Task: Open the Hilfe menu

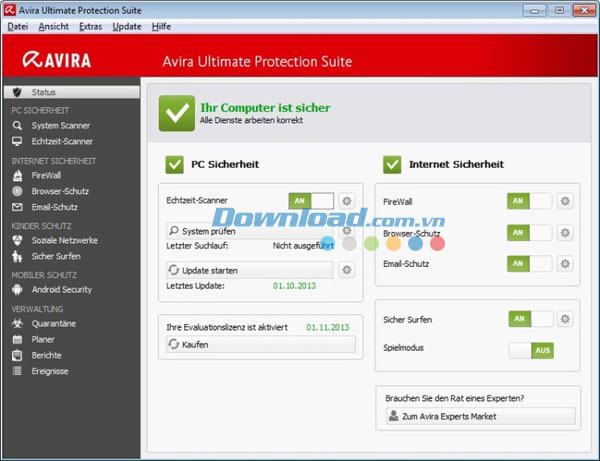Action: tap(161, 26)
